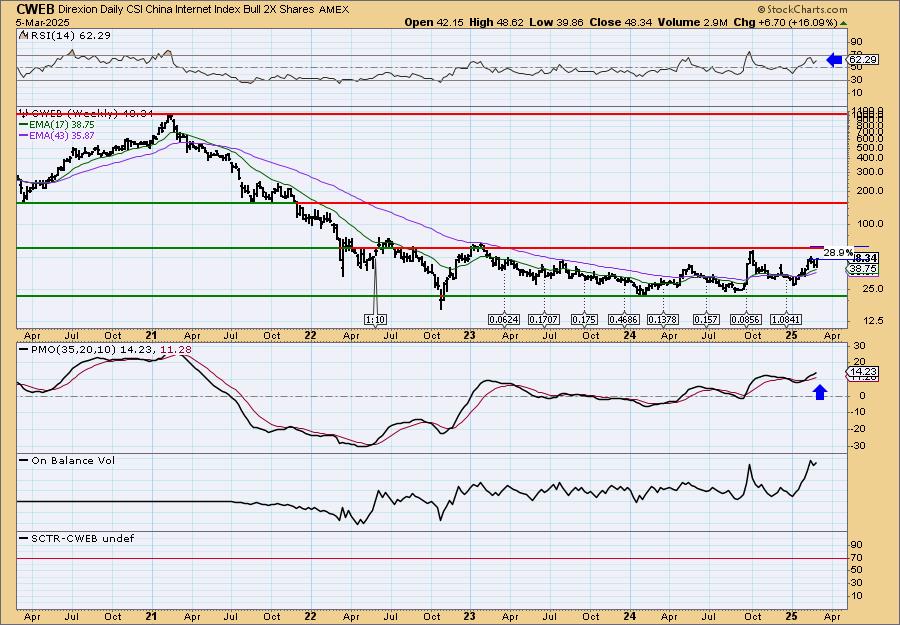Click the On Balance Vol legend
Image resolution: width=900 pixels, height=625 pixels.
[67, 460]
